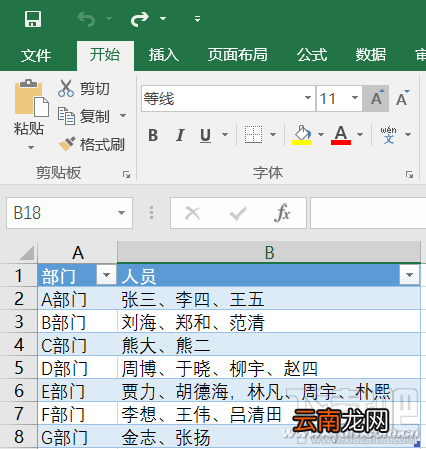Click the 格式刷 format painter
This screenshot has width=426, height=449.
91,144
